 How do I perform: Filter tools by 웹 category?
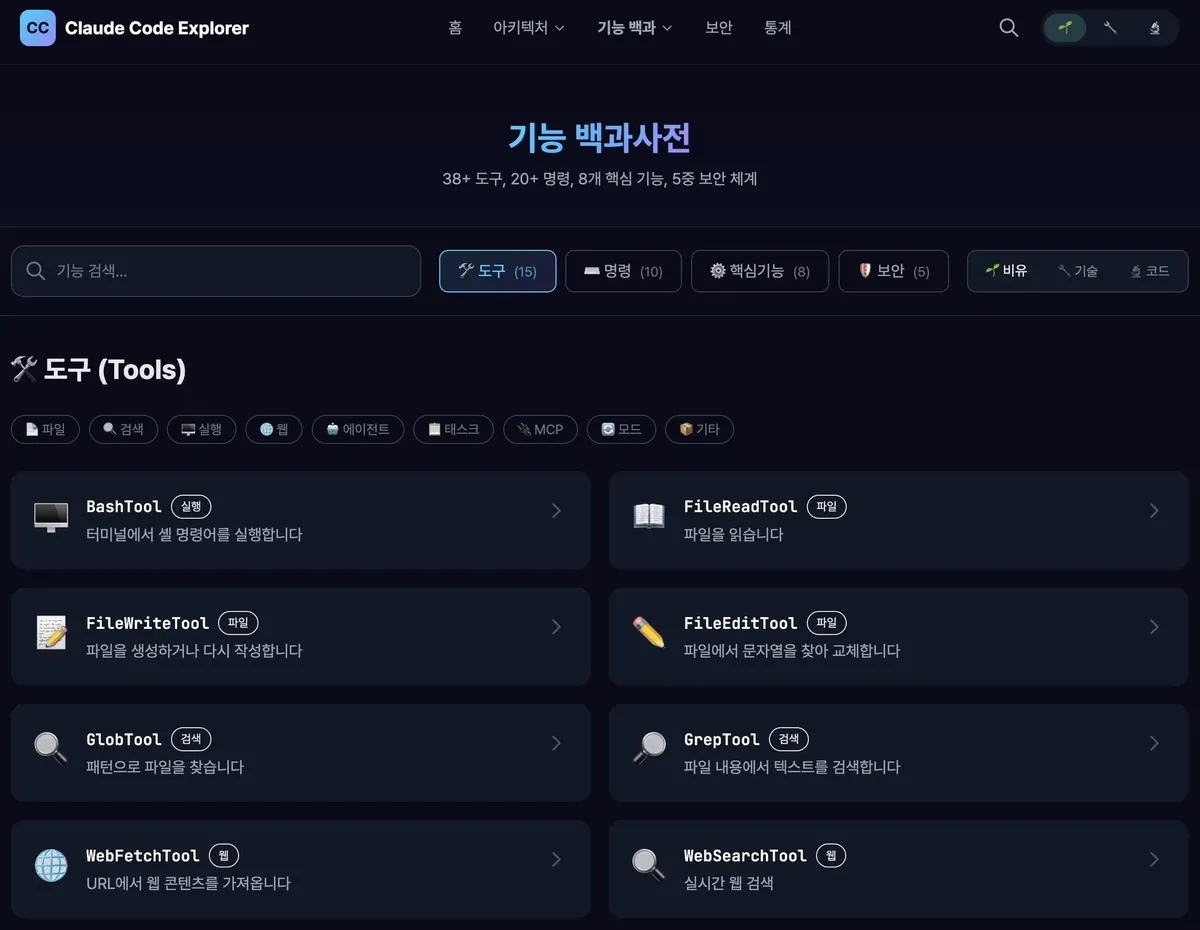click(274, 429)
